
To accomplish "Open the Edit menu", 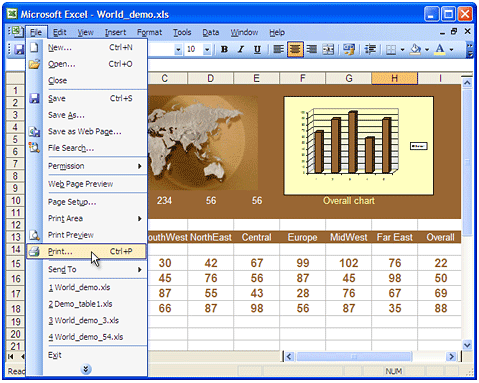I will click(60, 32).
